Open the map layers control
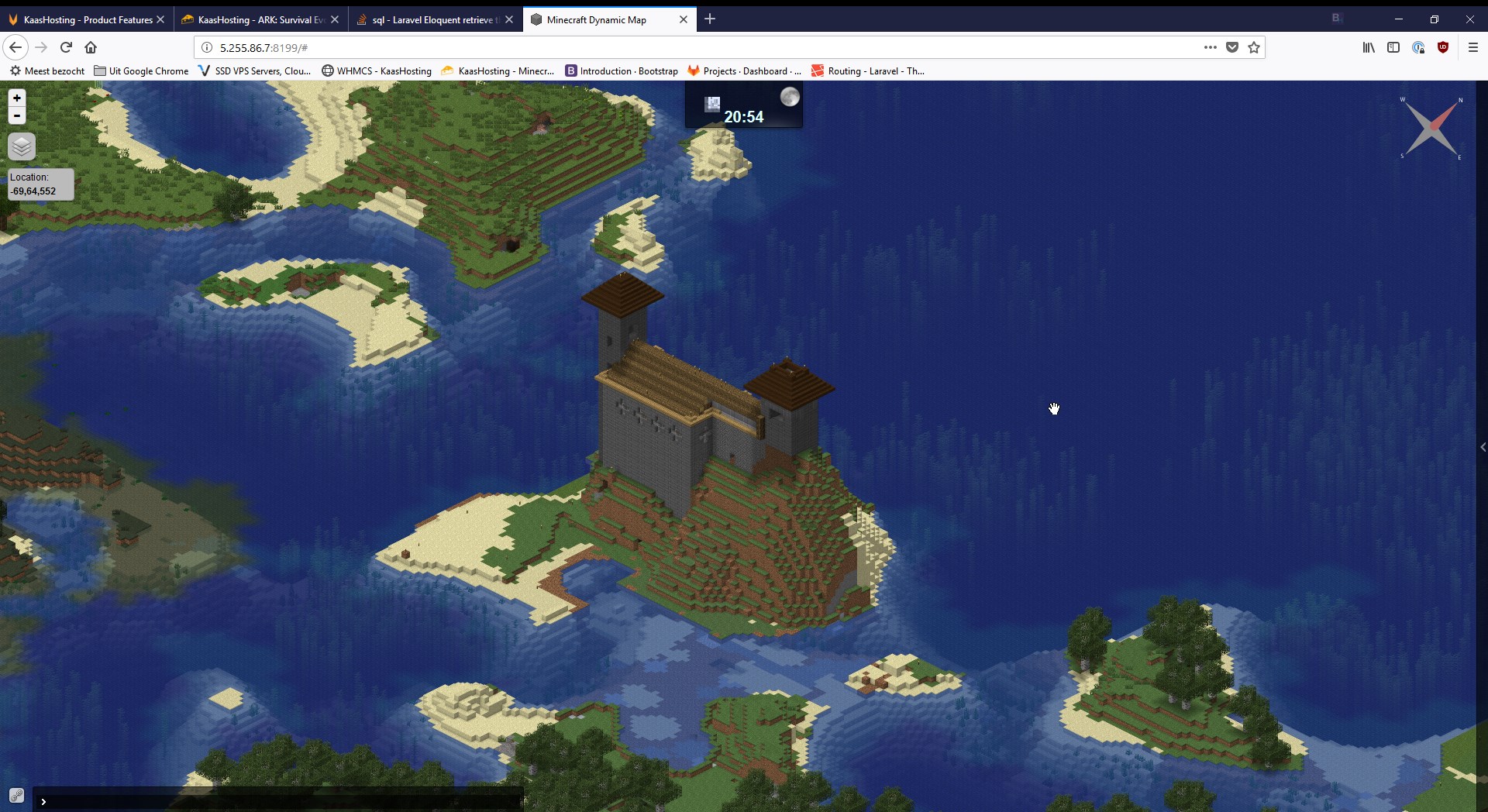Screen dimensions: 1488x812 [22, 146]
